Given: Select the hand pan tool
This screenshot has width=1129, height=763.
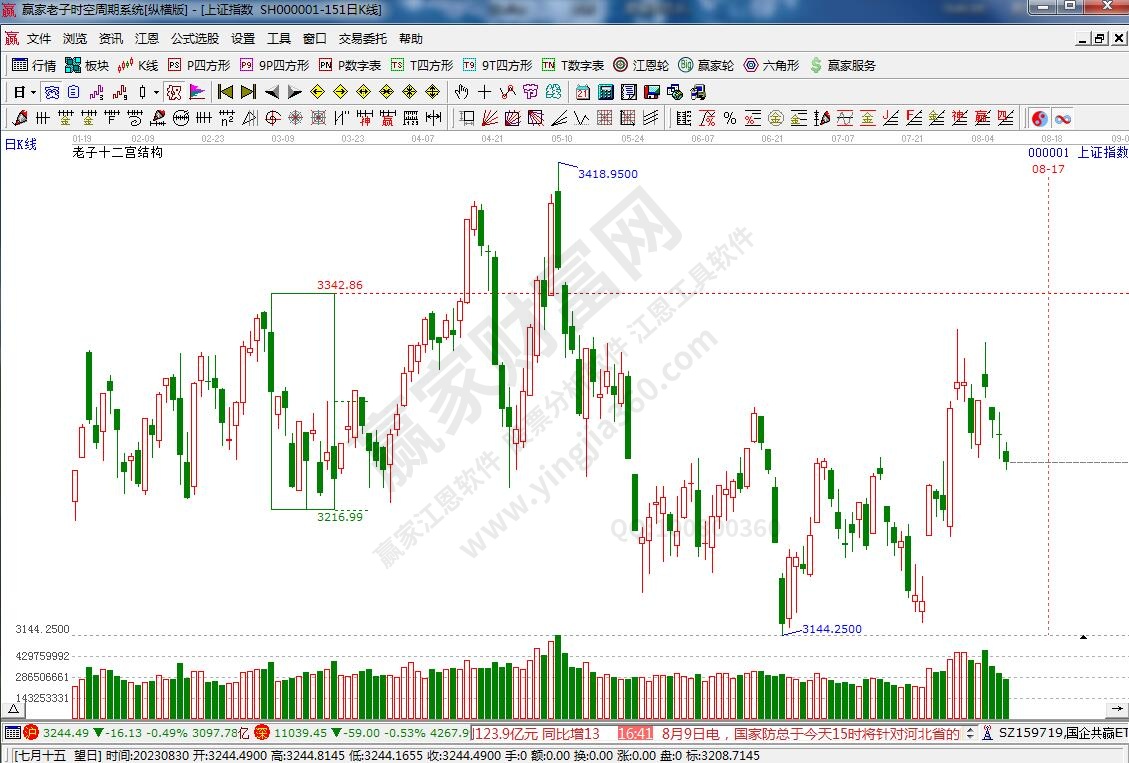Looking at the screenshot, I should [x=461, y=92].
